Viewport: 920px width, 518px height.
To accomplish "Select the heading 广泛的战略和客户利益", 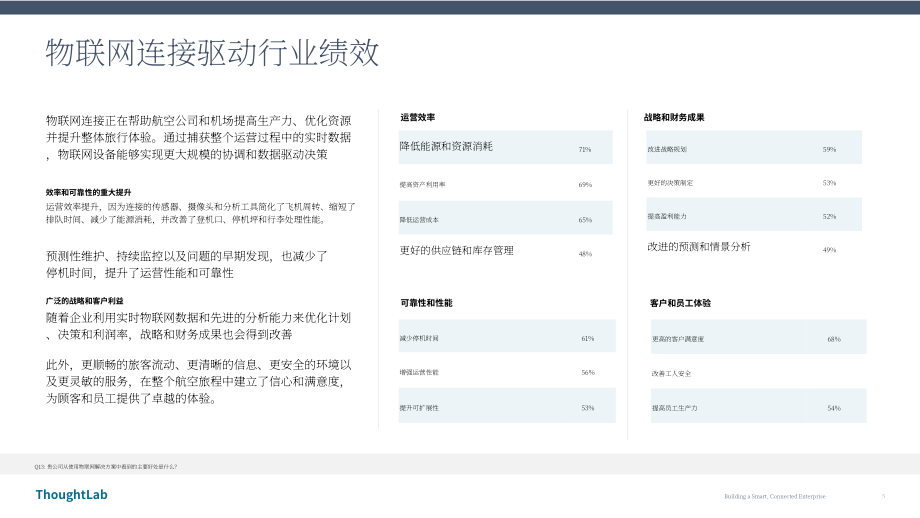I will point(84,301).
